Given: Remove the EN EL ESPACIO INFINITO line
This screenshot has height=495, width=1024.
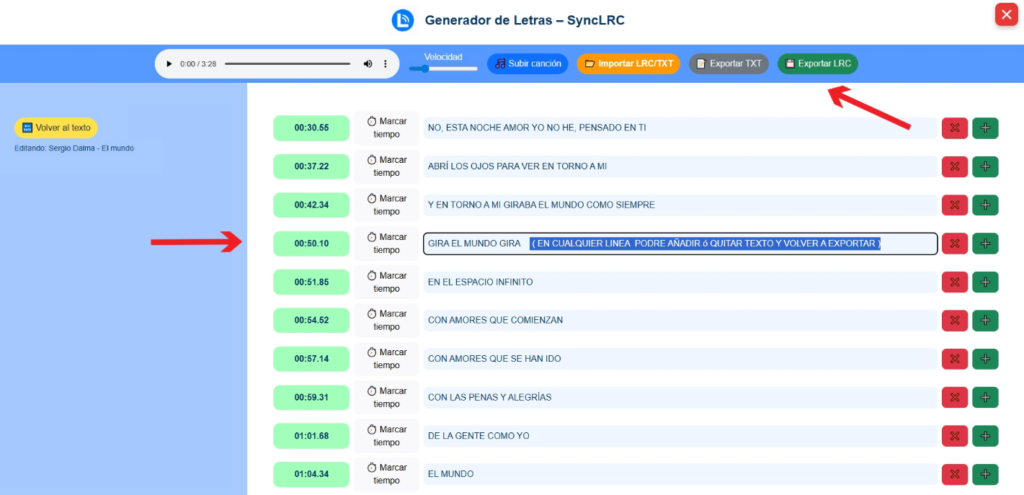Looking at the screenshot, I should click(x=954, y=282).
